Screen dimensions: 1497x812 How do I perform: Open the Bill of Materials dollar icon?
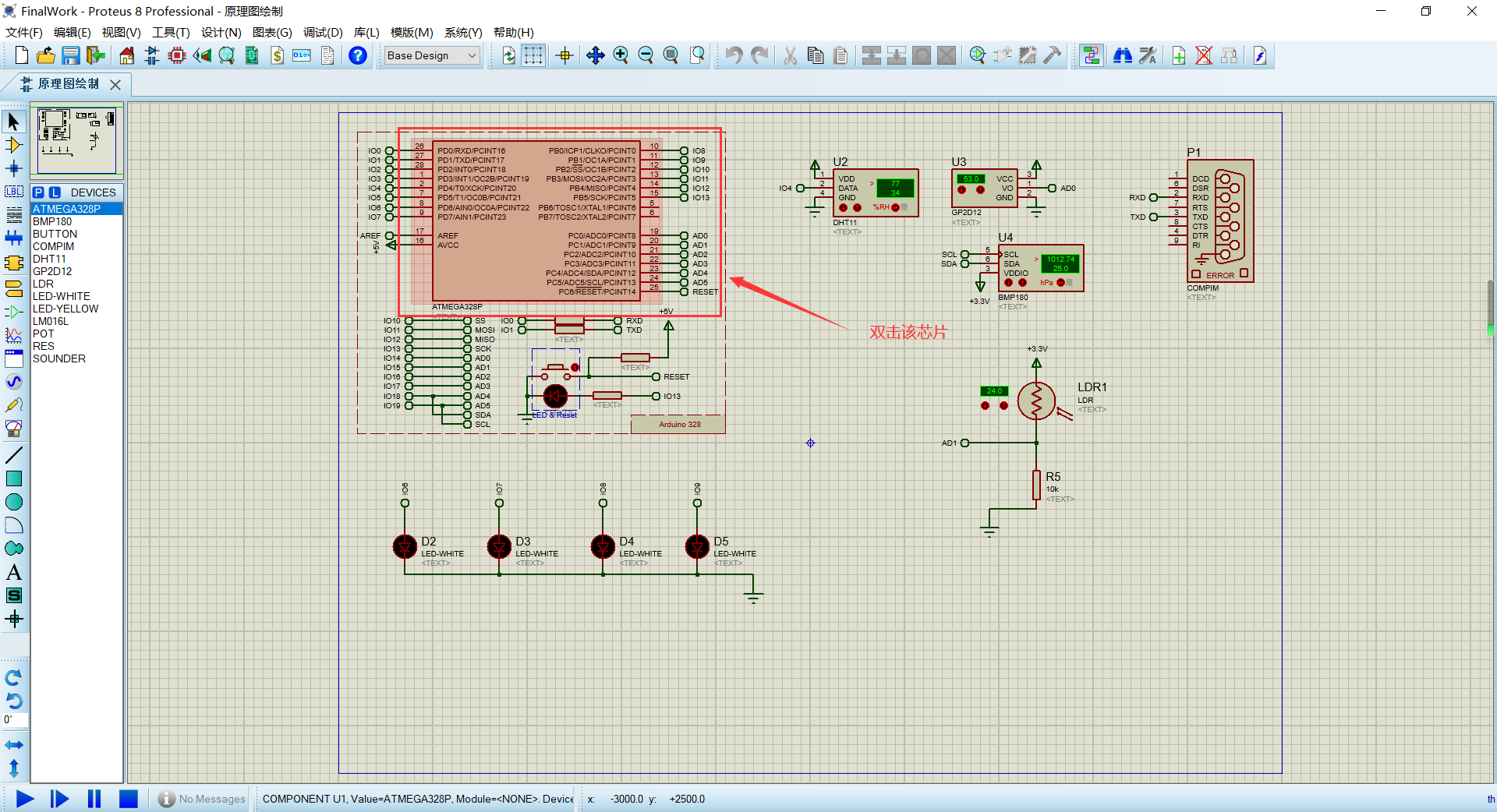[x=277, y=55]
